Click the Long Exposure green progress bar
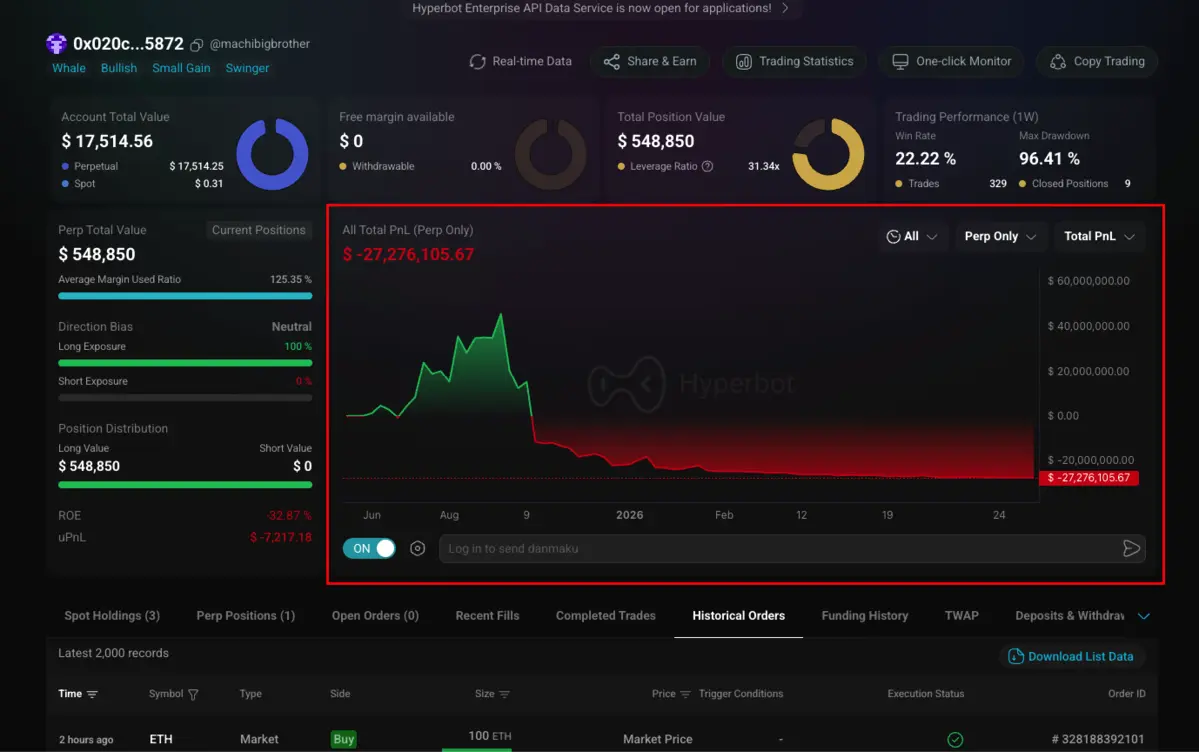Screen dimensions: 1199x752 [x=185, y=363]
